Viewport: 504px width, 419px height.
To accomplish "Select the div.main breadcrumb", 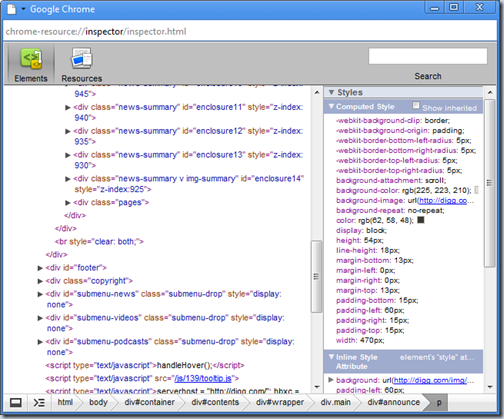I will point(335,403).
